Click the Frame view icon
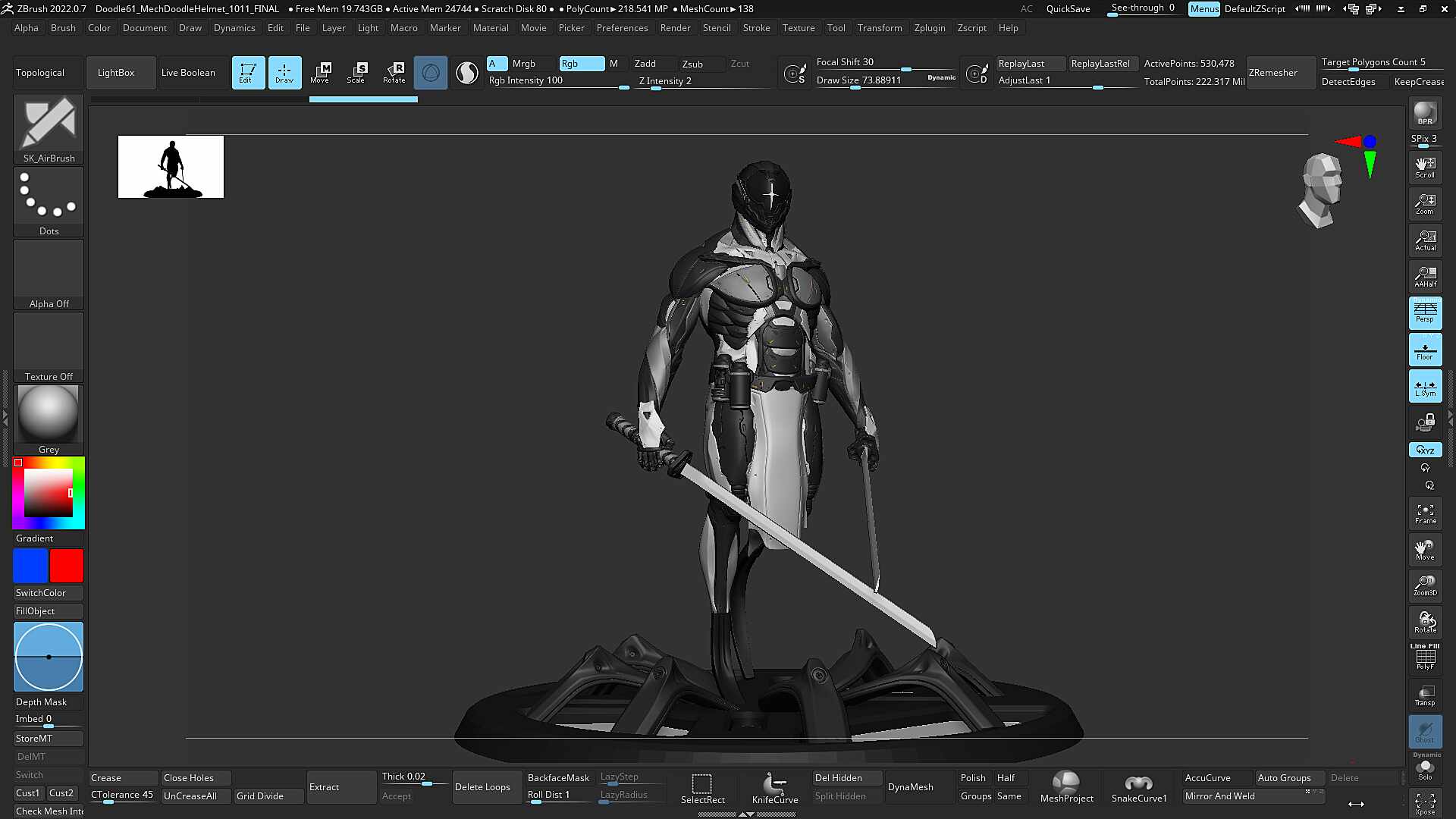1456x819 pixels. pyautogui.click(x=1425, y=513)
